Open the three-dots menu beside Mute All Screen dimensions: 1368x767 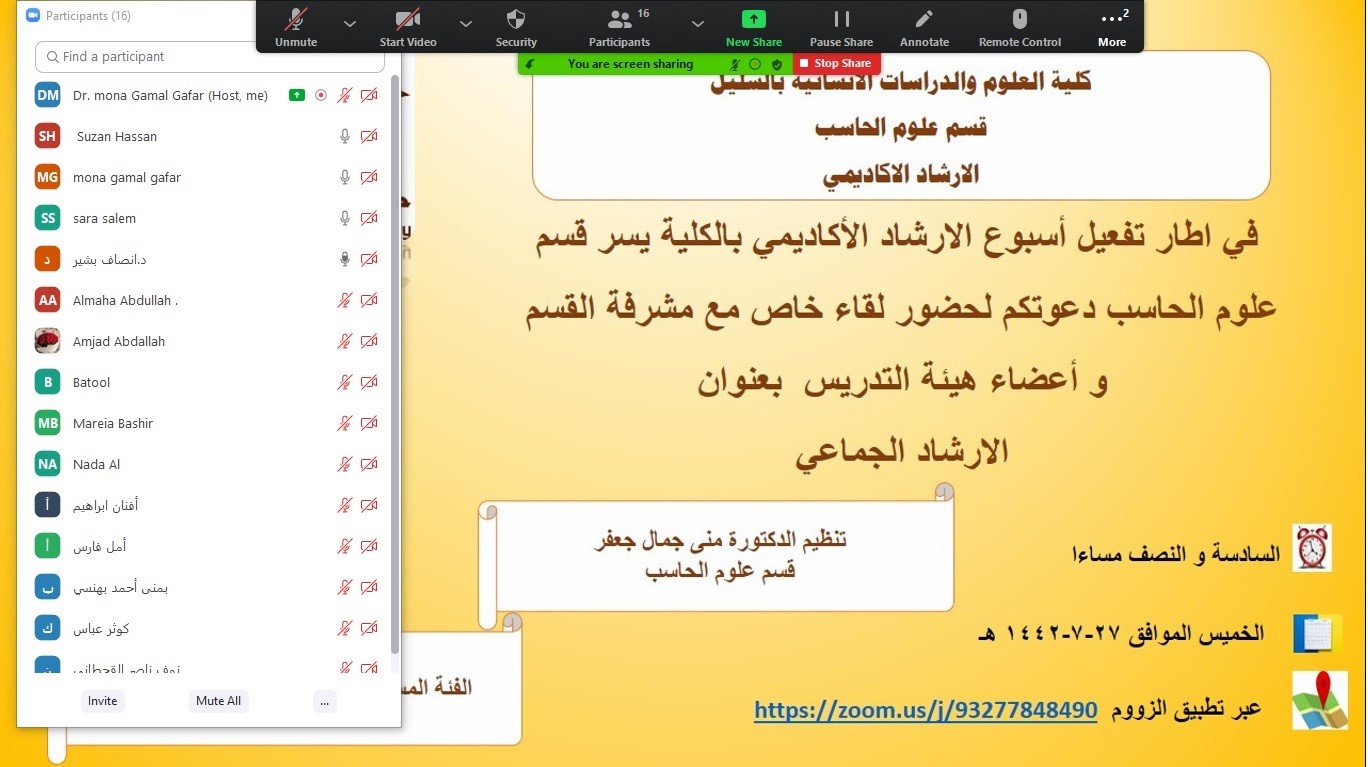[x=324, y=701]
